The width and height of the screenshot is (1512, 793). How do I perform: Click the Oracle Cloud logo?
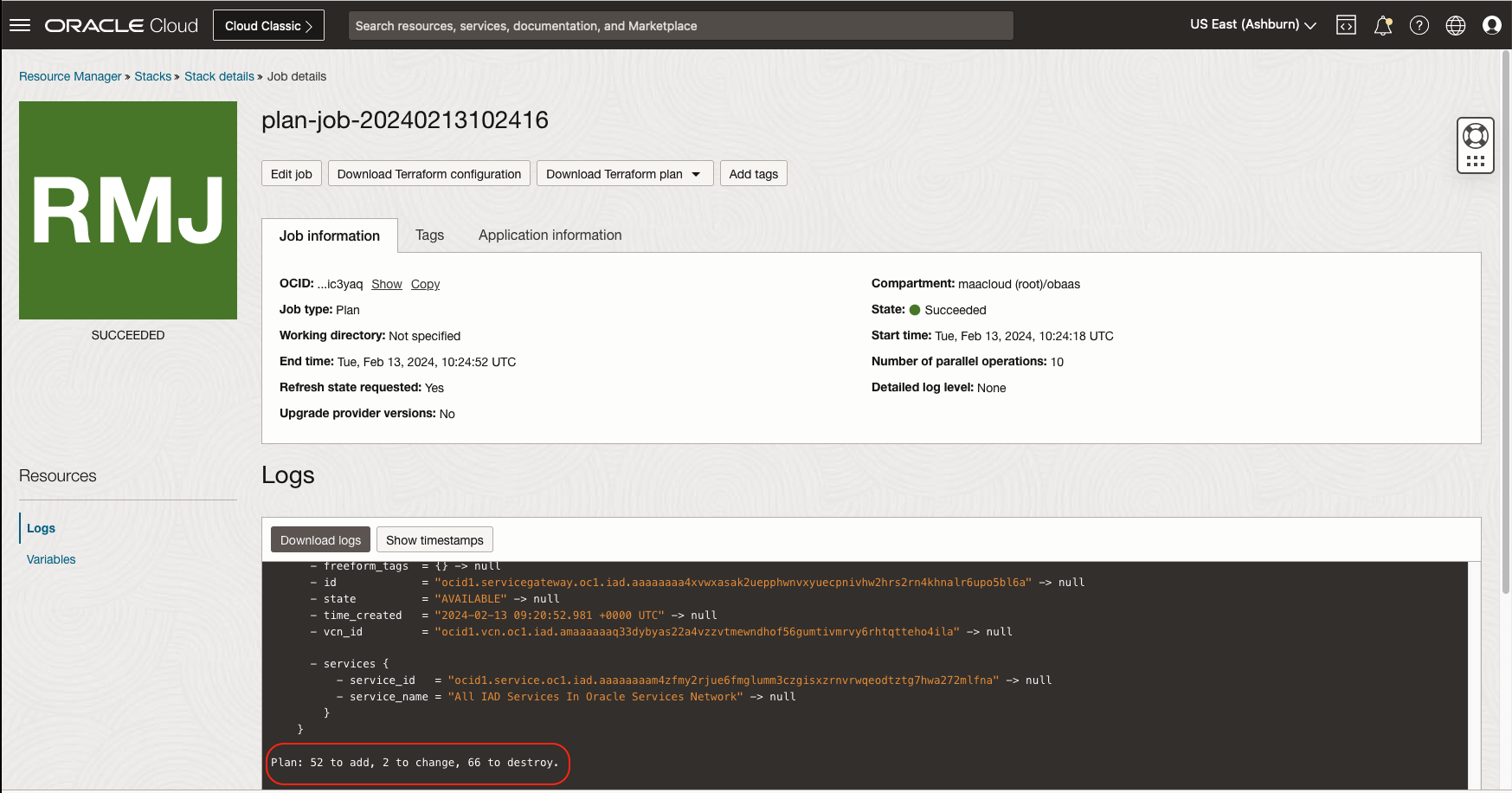click(121, 25)
